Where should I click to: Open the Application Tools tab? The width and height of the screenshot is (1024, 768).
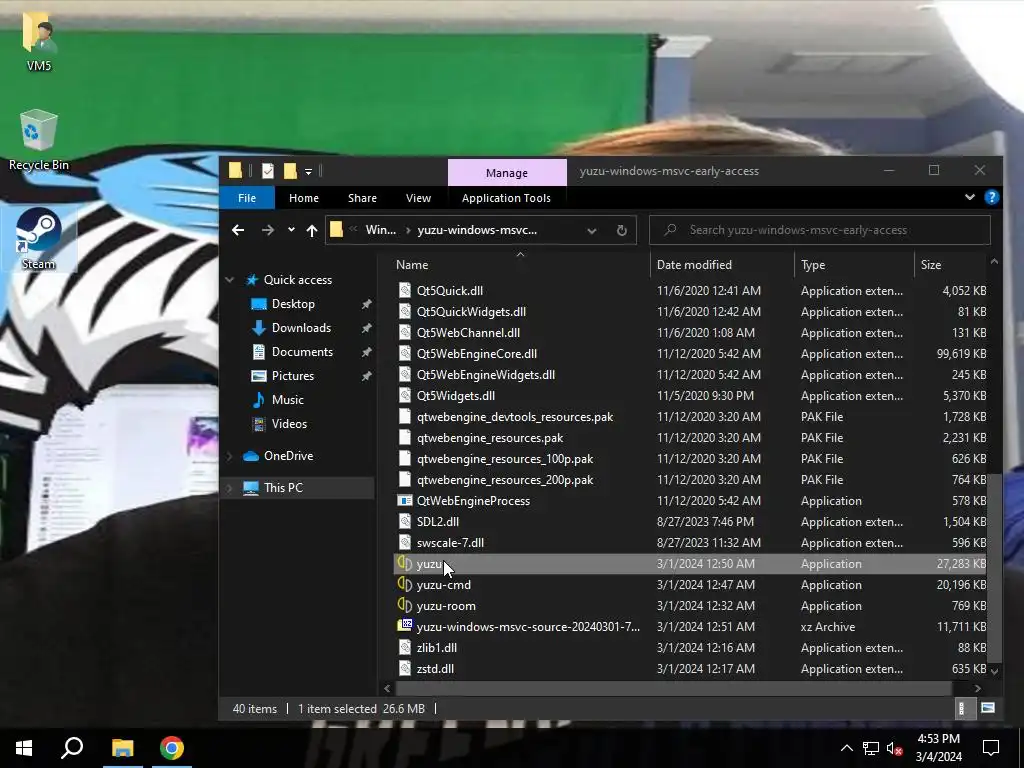[506, 198]
